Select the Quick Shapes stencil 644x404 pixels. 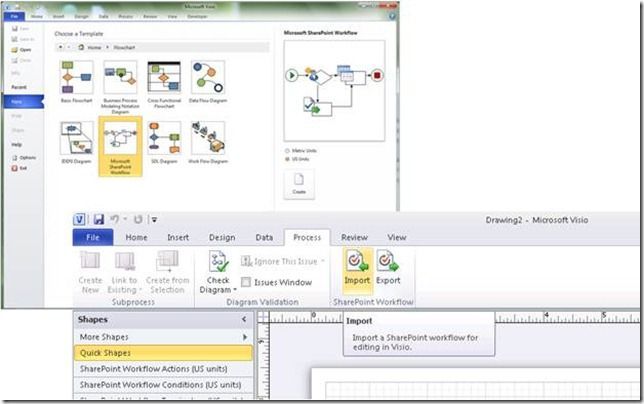click(163, 353)
